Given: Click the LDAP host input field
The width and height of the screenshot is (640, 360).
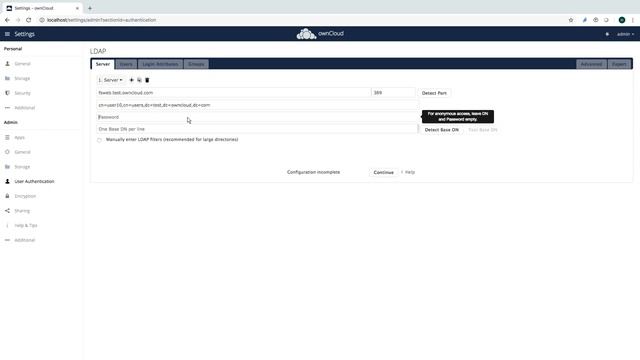Looking at the screenshot, I should pos(233,93).
